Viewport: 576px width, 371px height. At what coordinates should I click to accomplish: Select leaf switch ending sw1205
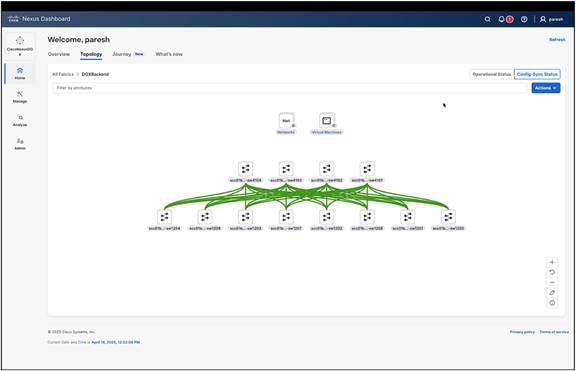pyautogui.click(x=448, y=217)
